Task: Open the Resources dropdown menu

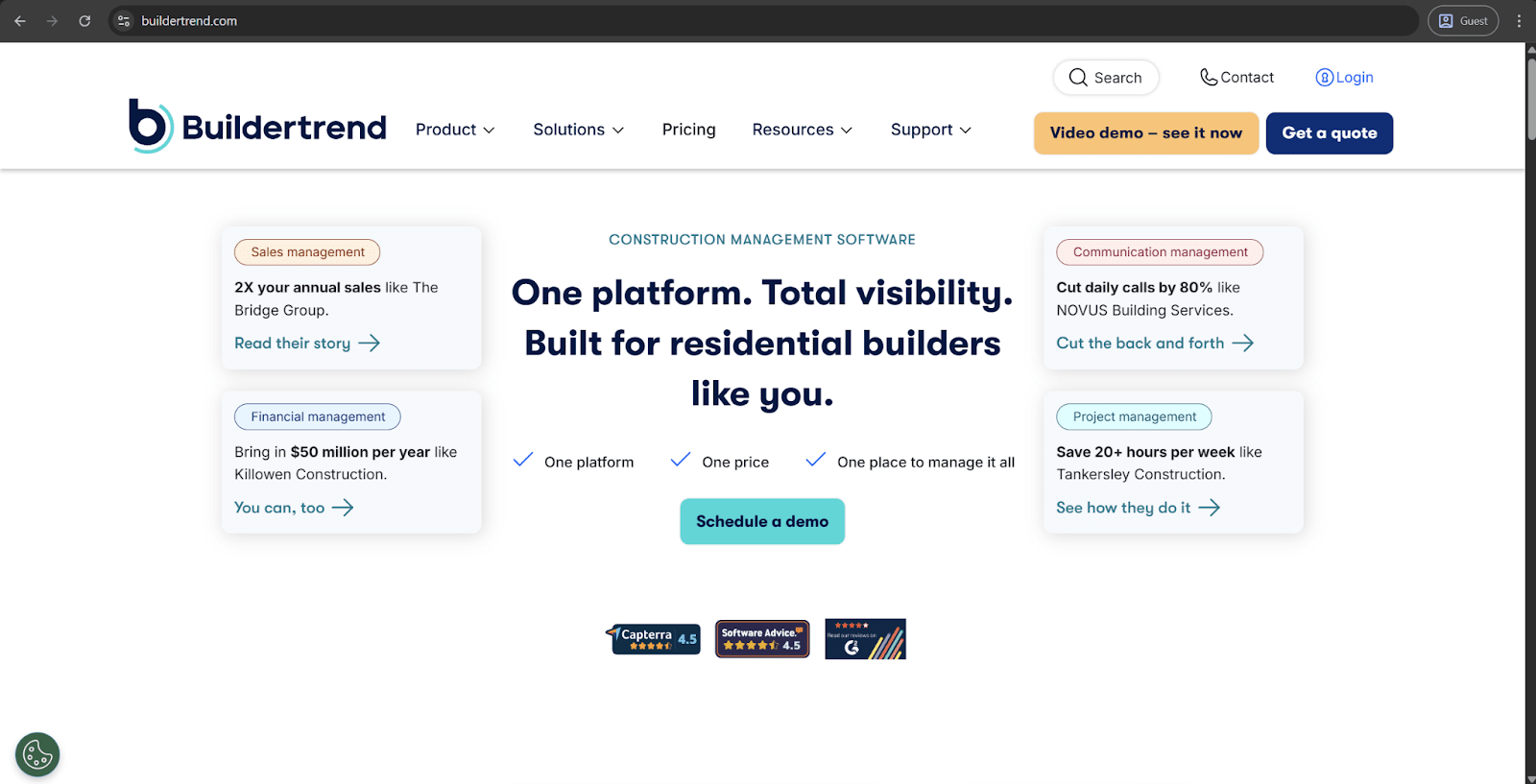Action: click(x=802, y=130)
